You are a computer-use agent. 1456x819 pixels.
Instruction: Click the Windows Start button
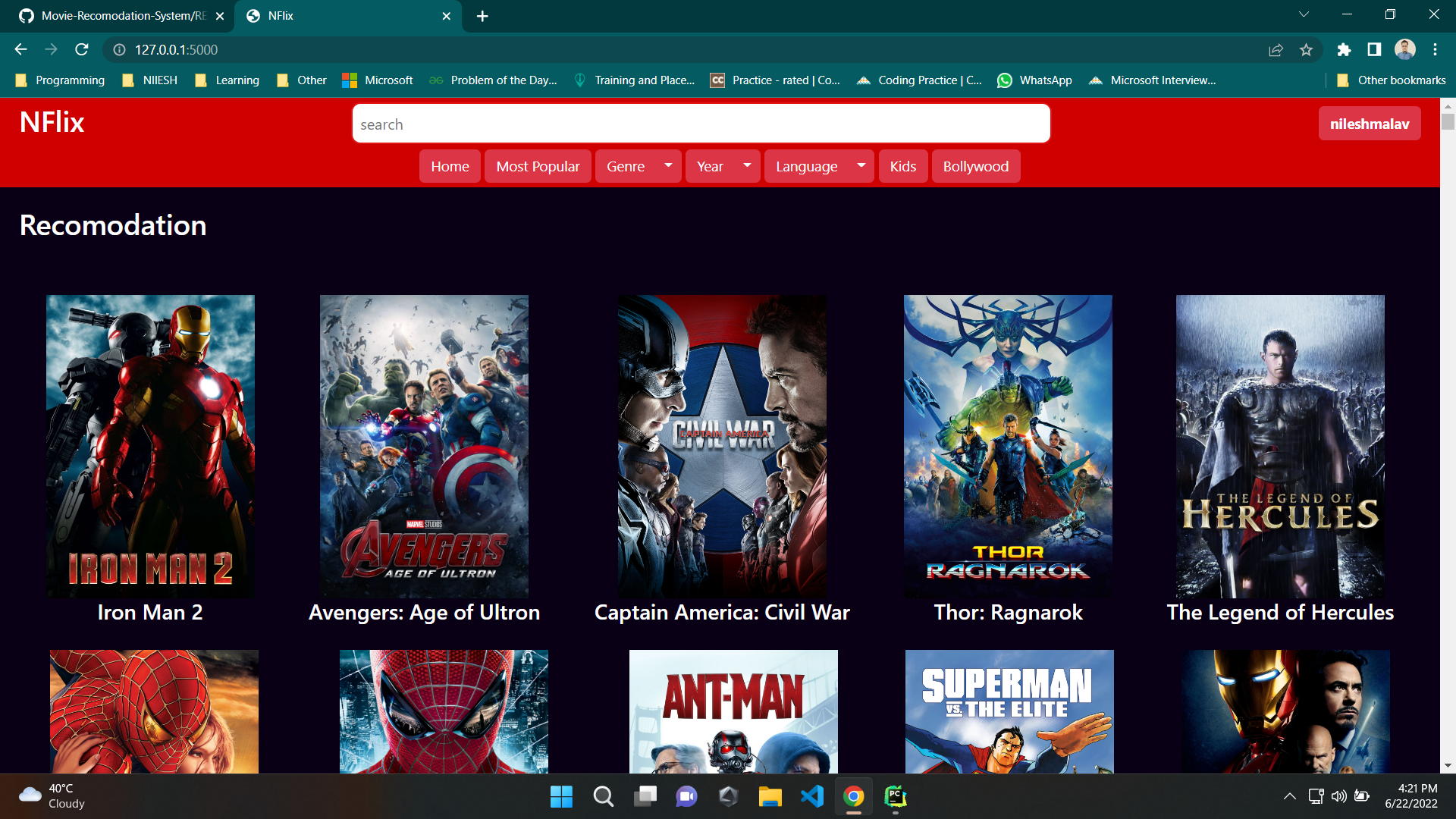click(x=561, y=796)
